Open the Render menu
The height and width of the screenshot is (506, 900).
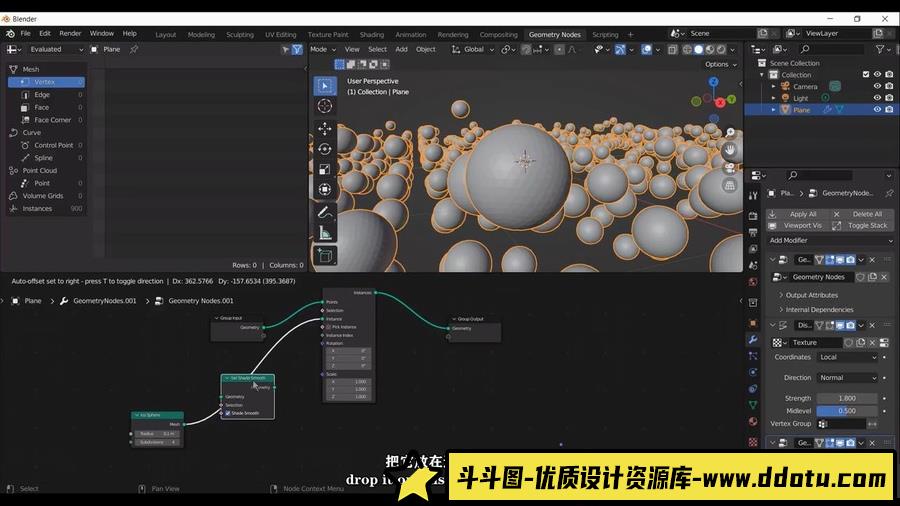click(70, 33)
